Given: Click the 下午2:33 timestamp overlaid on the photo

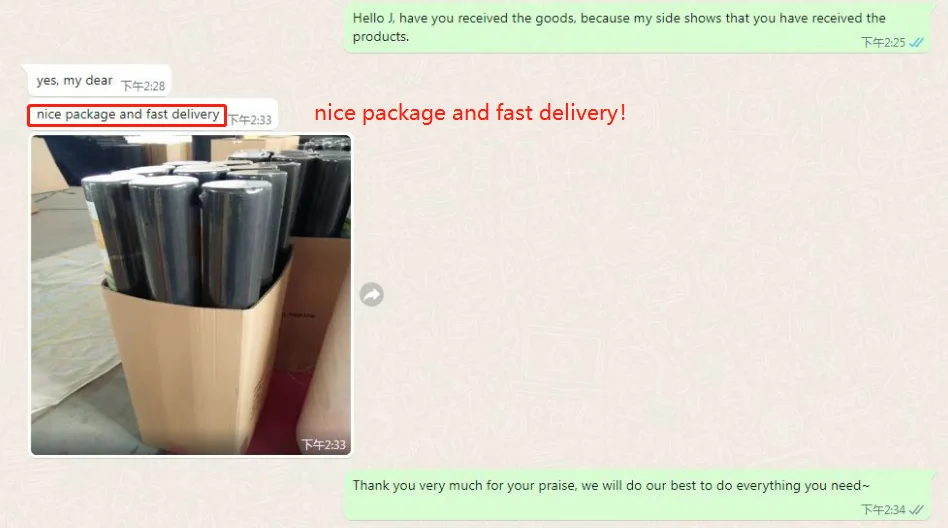Looking at the screenshot, I should click(323, 445).
